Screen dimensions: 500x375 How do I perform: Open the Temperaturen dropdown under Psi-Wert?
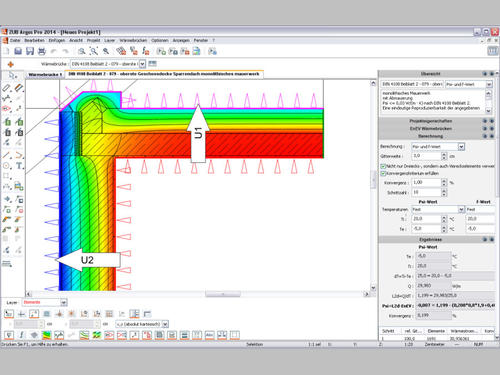click(x=461, y=209)
